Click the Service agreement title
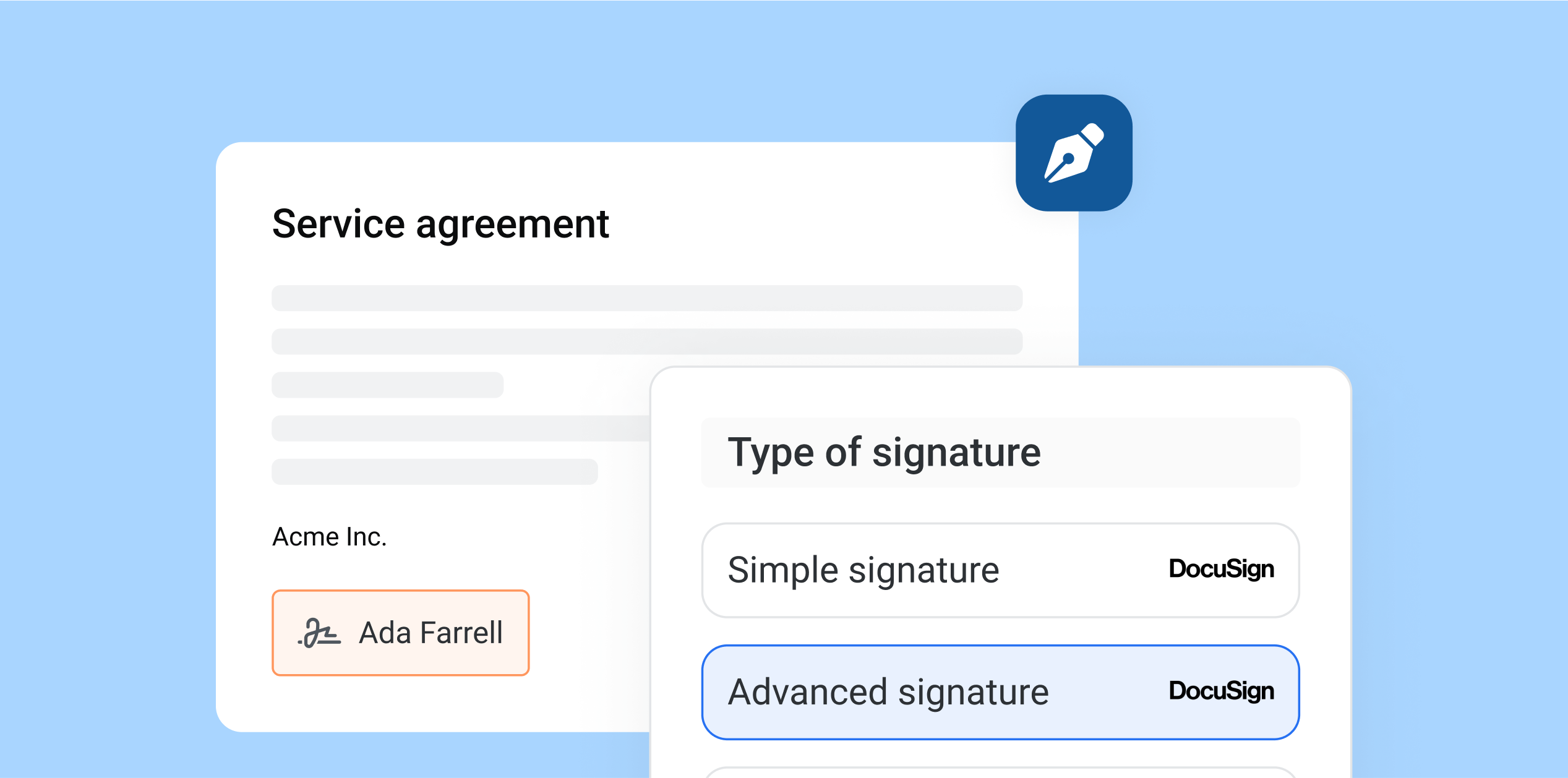 (x=440, y=224)
